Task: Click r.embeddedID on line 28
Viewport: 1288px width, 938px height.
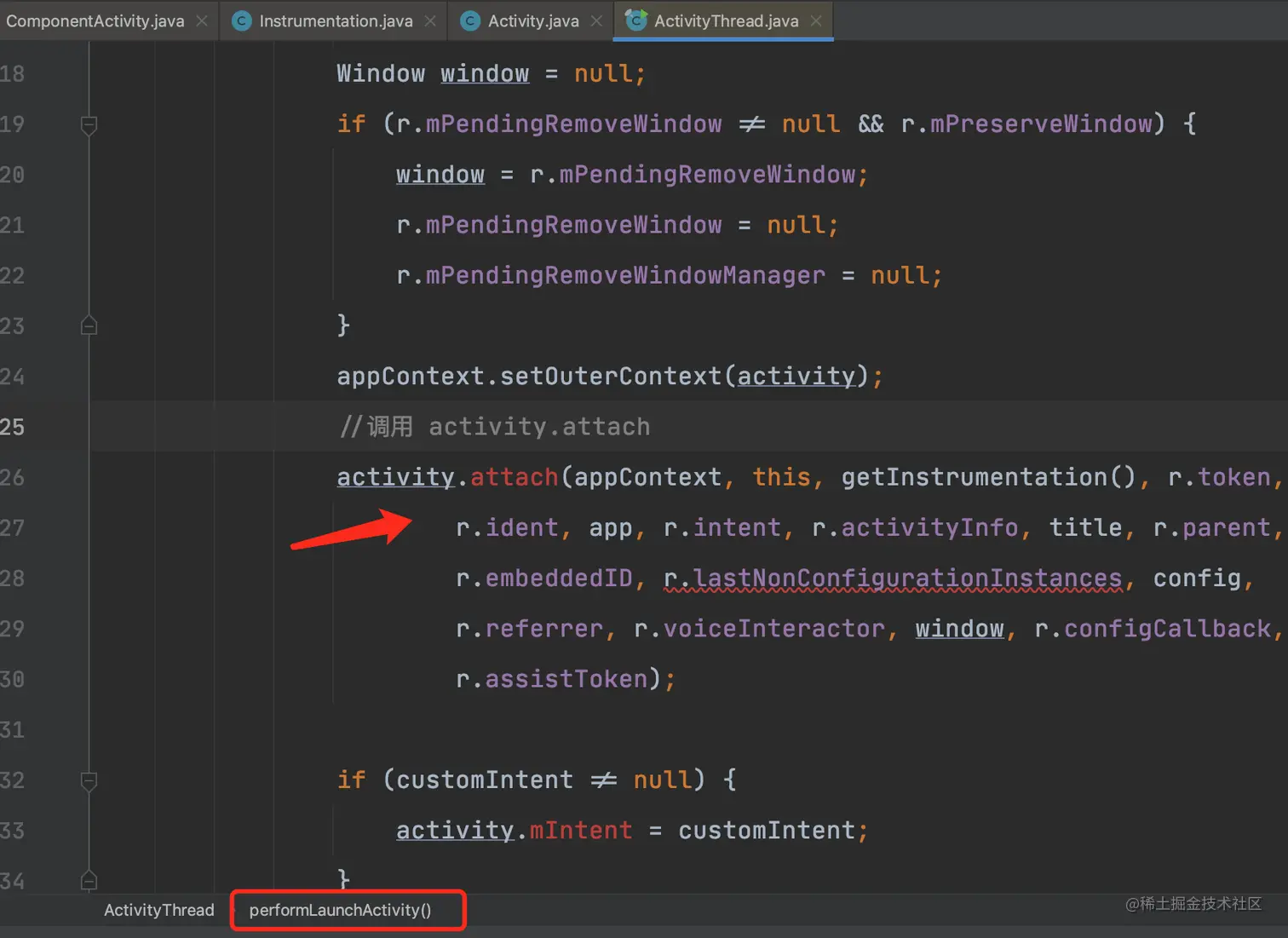Action: 544,578
